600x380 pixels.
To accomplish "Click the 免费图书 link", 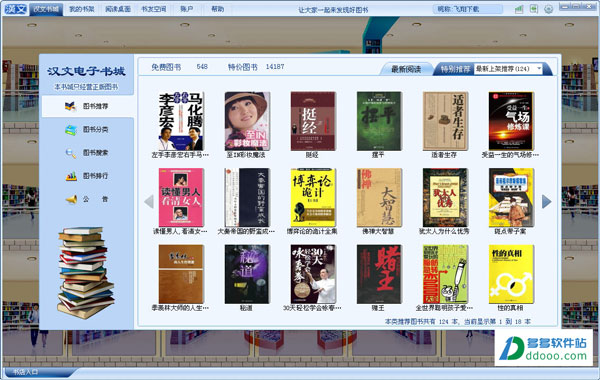I will point(166,67).
